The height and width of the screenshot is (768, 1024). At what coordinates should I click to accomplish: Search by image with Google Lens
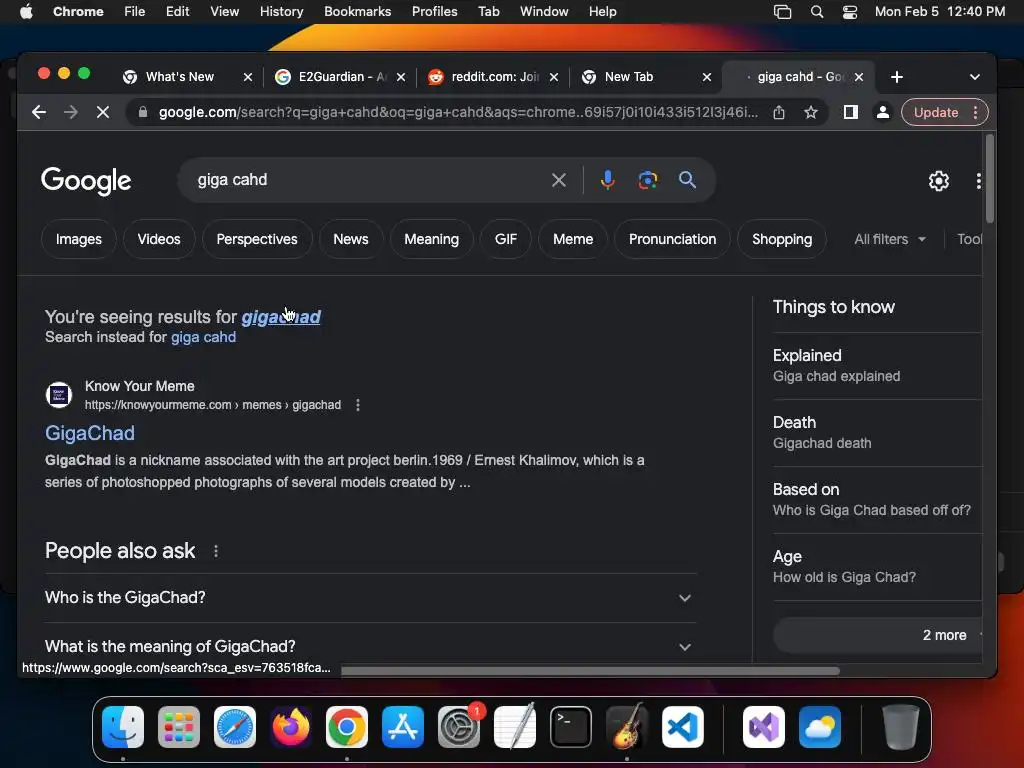pos(647,180)
